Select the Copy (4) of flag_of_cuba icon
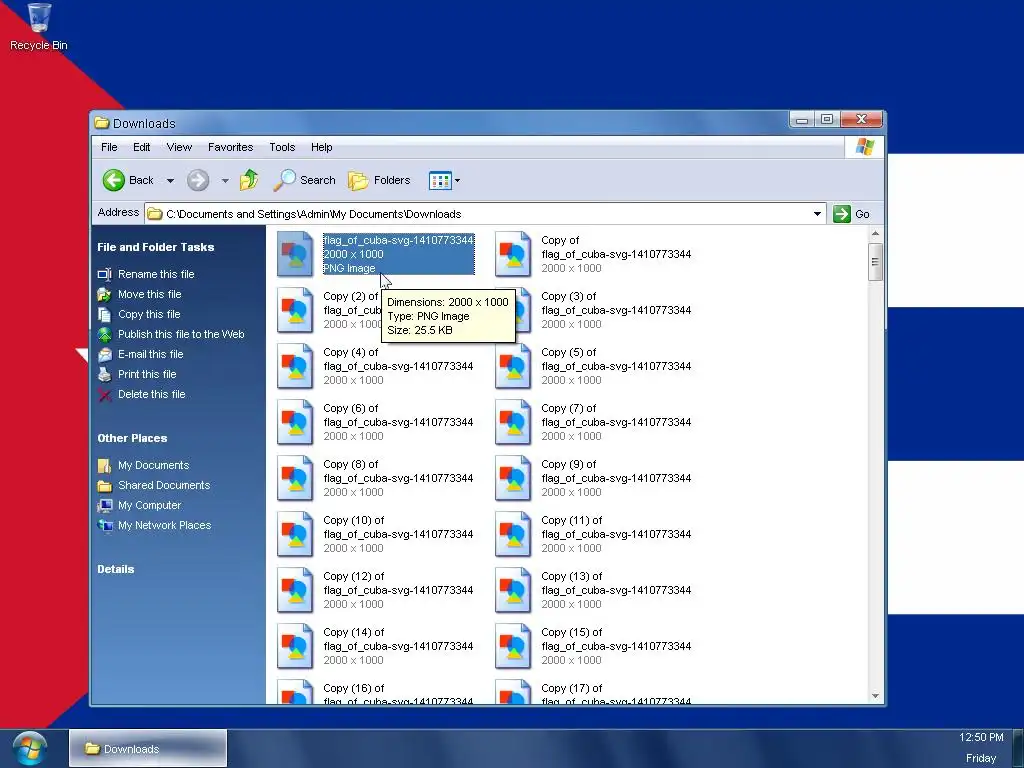Image resolution: width=1024 pixels, height=768 pixels. tap(295, 366)
